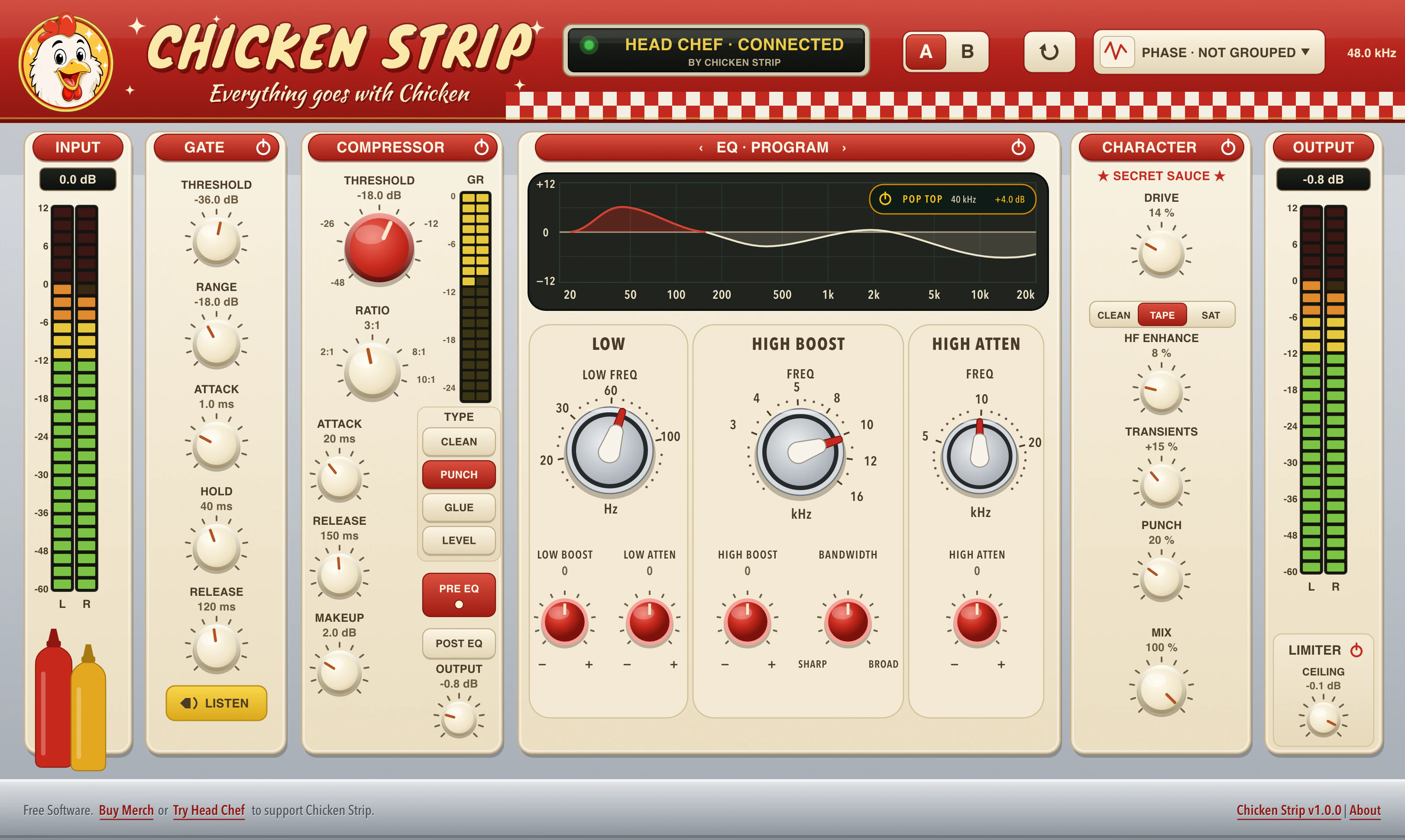Click the green connection status LED

point(589,45)
